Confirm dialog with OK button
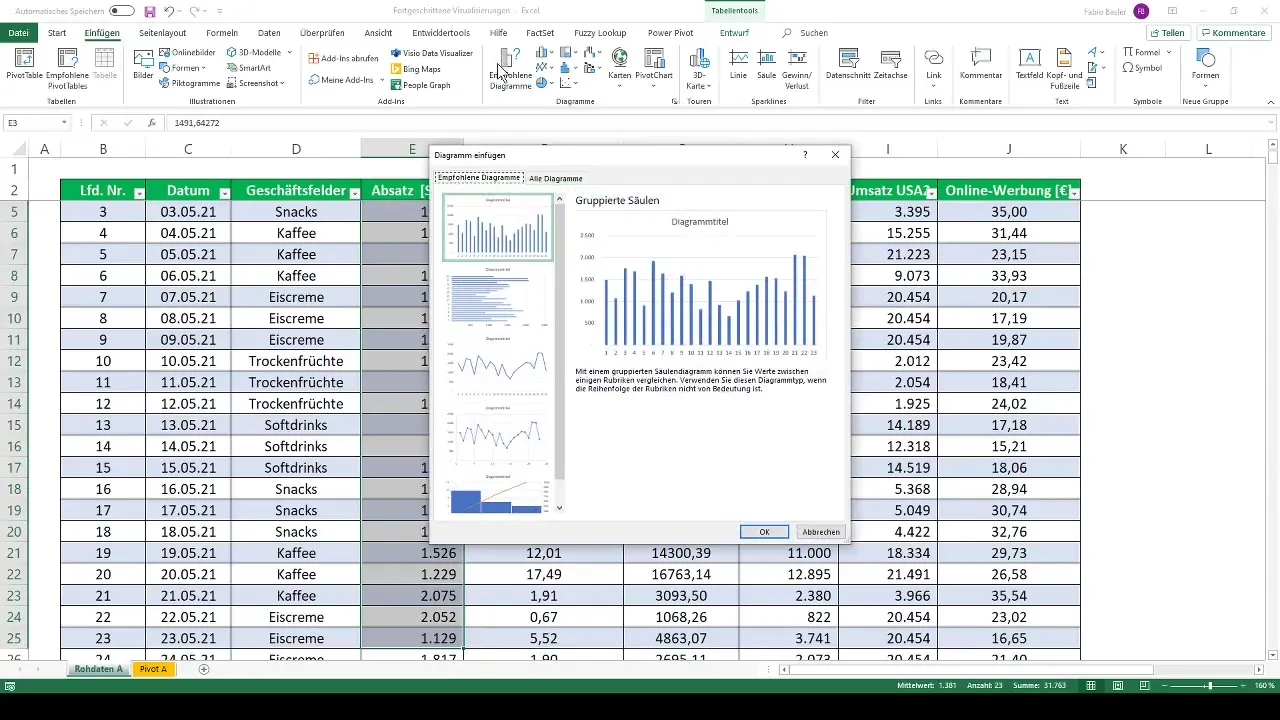This screenshot has width=1280, height=720. (x=764, y=532)
